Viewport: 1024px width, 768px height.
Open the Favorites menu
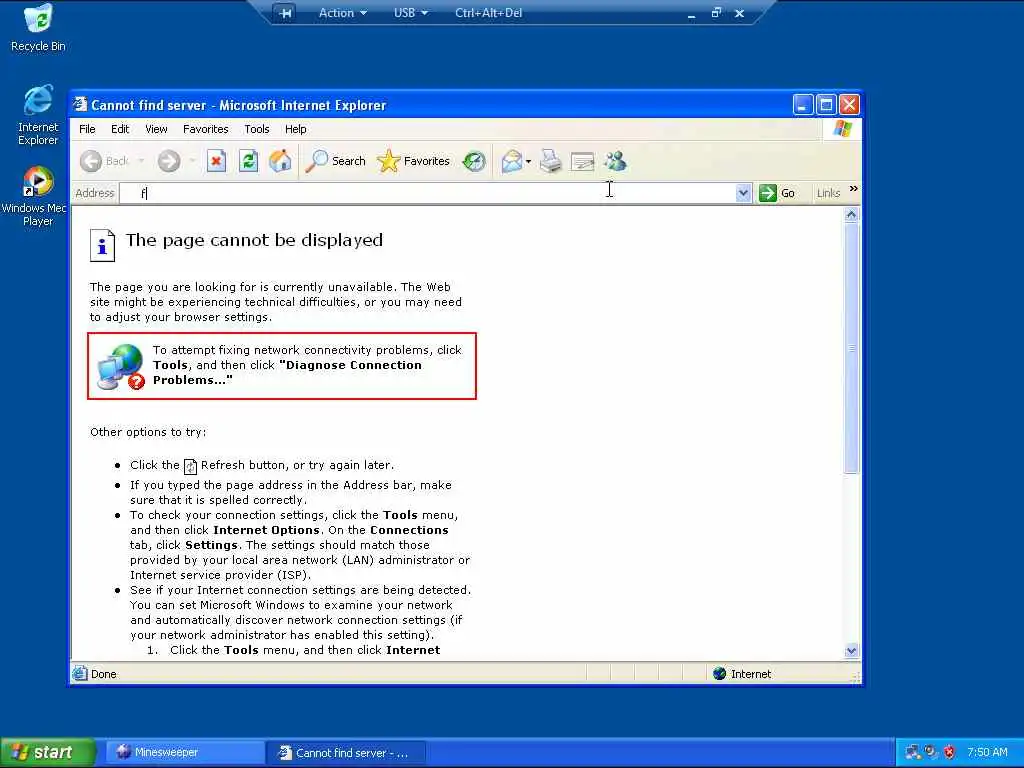pos(206,129)
